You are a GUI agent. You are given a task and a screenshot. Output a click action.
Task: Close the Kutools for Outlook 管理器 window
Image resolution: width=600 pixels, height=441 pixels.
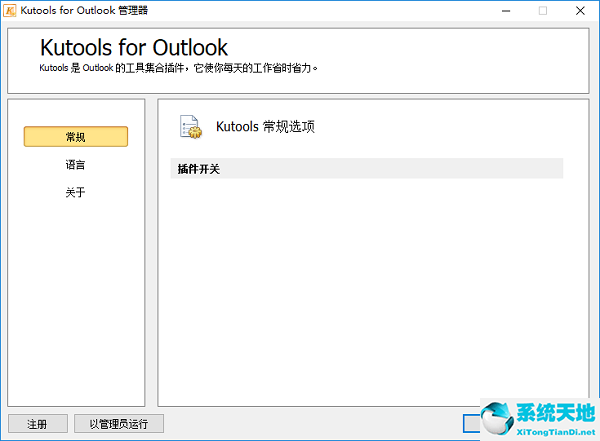coord(580,11)
